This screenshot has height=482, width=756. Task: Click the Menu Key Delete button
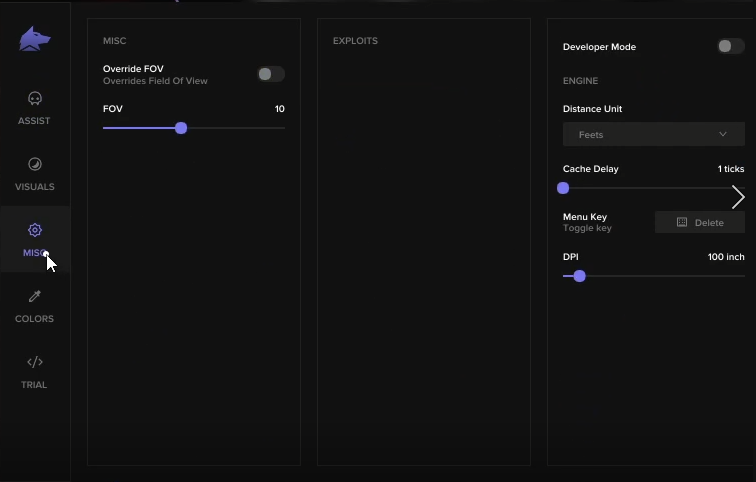[x=700, y=222]
